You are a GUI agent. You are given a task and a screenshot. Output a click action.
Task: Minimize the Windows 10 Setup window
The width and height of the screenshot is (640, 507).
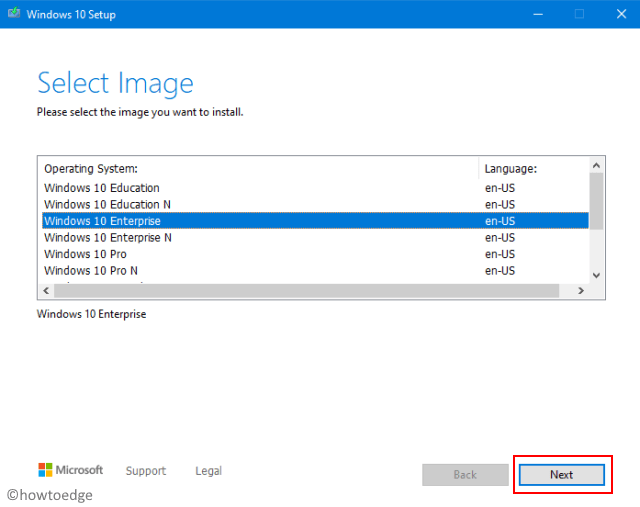tap(538, 14)
